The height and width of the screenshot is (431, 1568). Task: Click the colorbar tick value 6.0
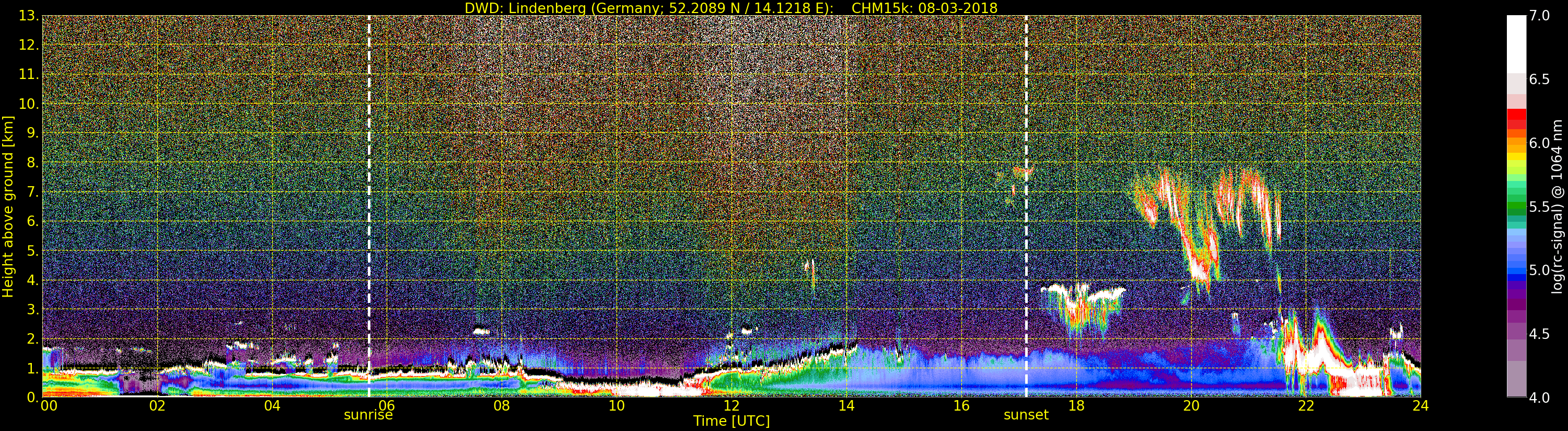coord(1539,143)
